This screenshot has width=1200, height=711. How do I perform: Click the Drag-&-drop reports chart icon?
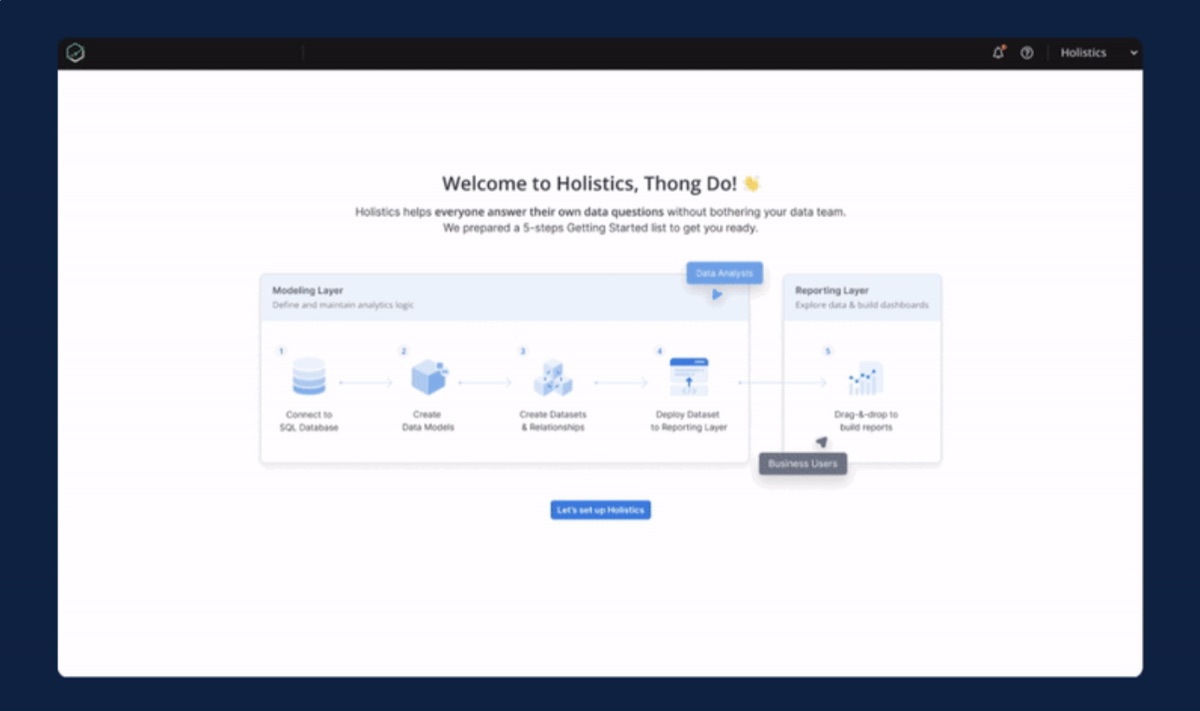(866, 379)
